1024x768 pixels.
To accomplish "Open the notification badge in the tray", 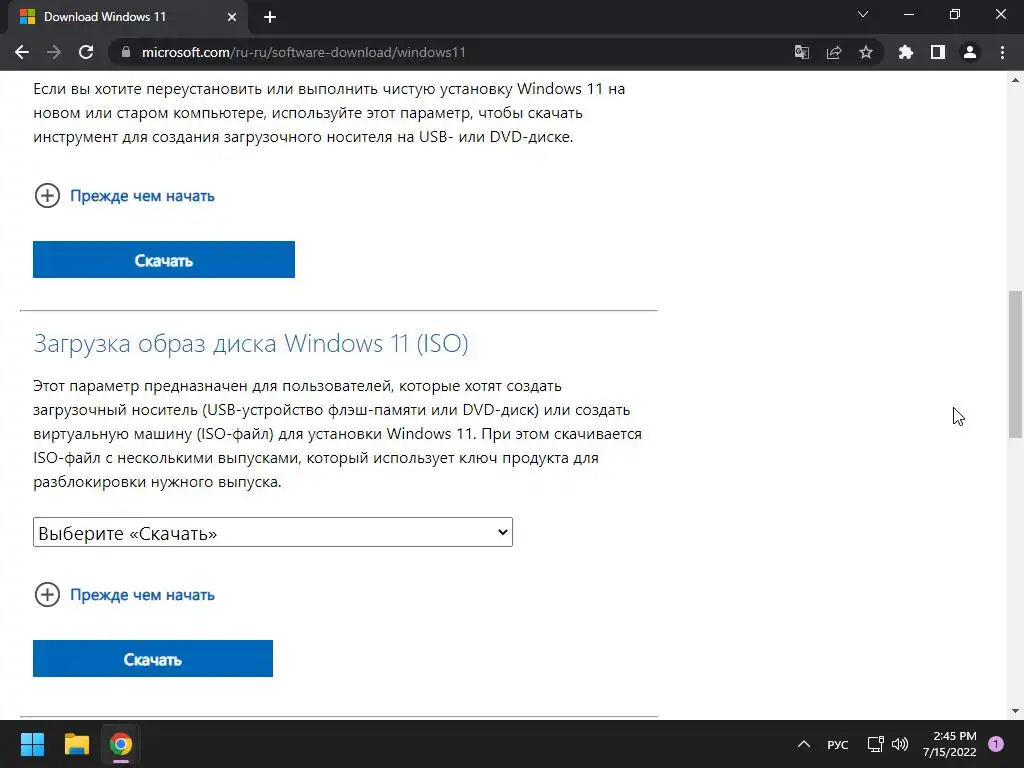I will click(996, 743).
